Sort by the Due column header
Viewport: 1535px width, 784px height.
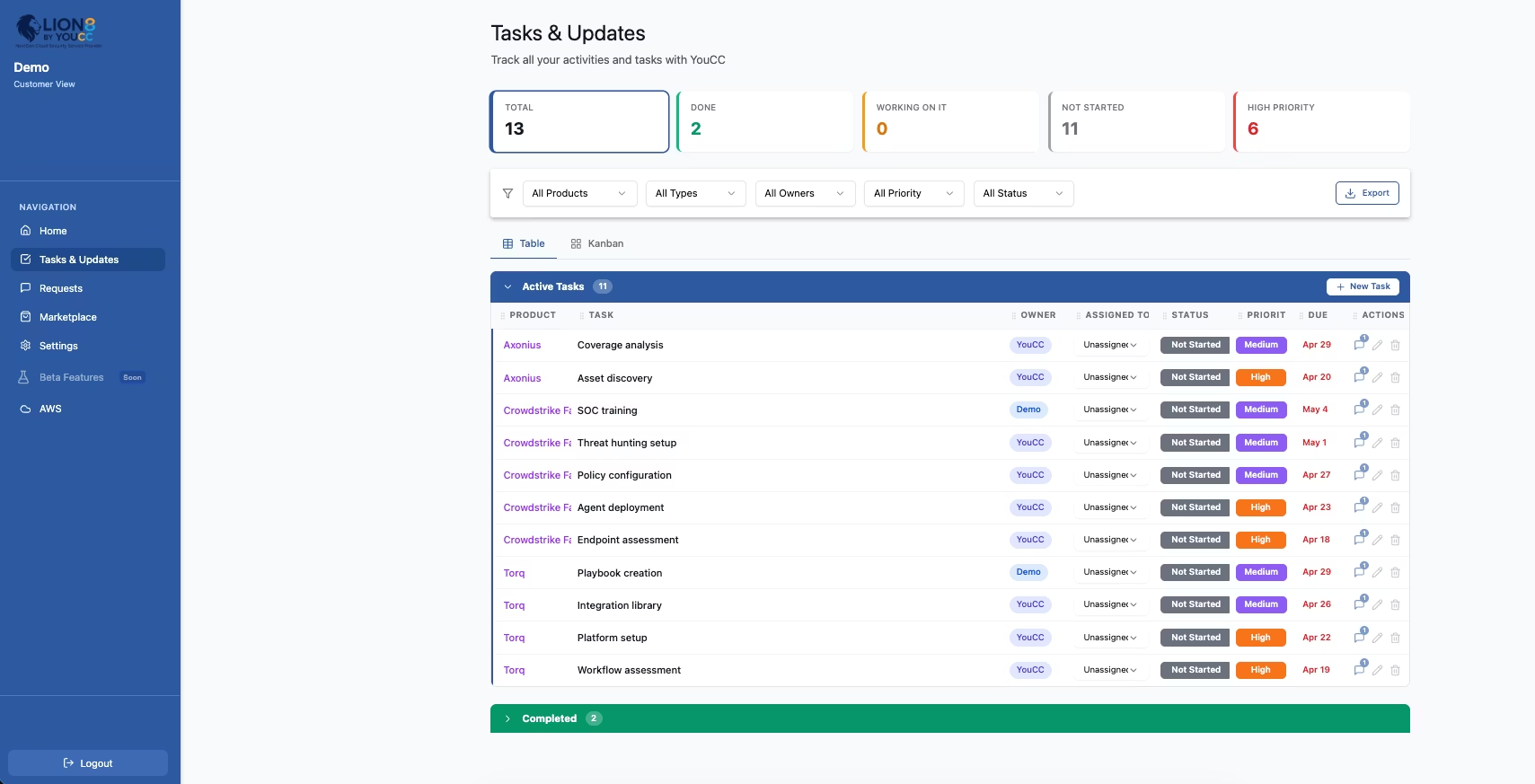[x=1318, y=315]
